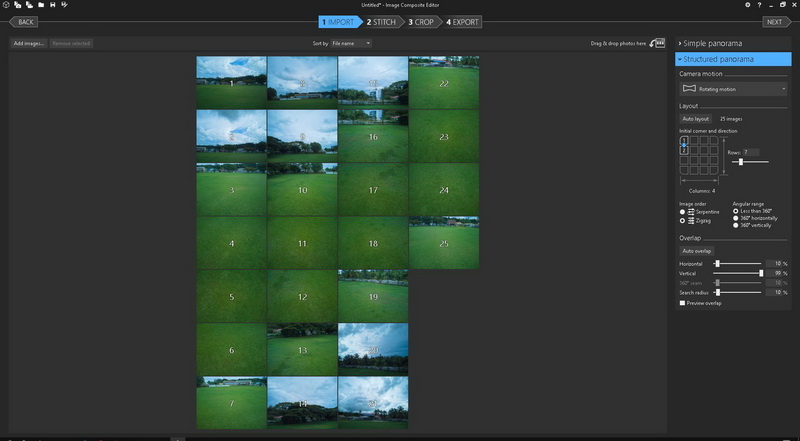Image resolution: width=800 pixels, height=441 pixels.
Task: Select image thumbnail number 19
Action: point(373,297)
